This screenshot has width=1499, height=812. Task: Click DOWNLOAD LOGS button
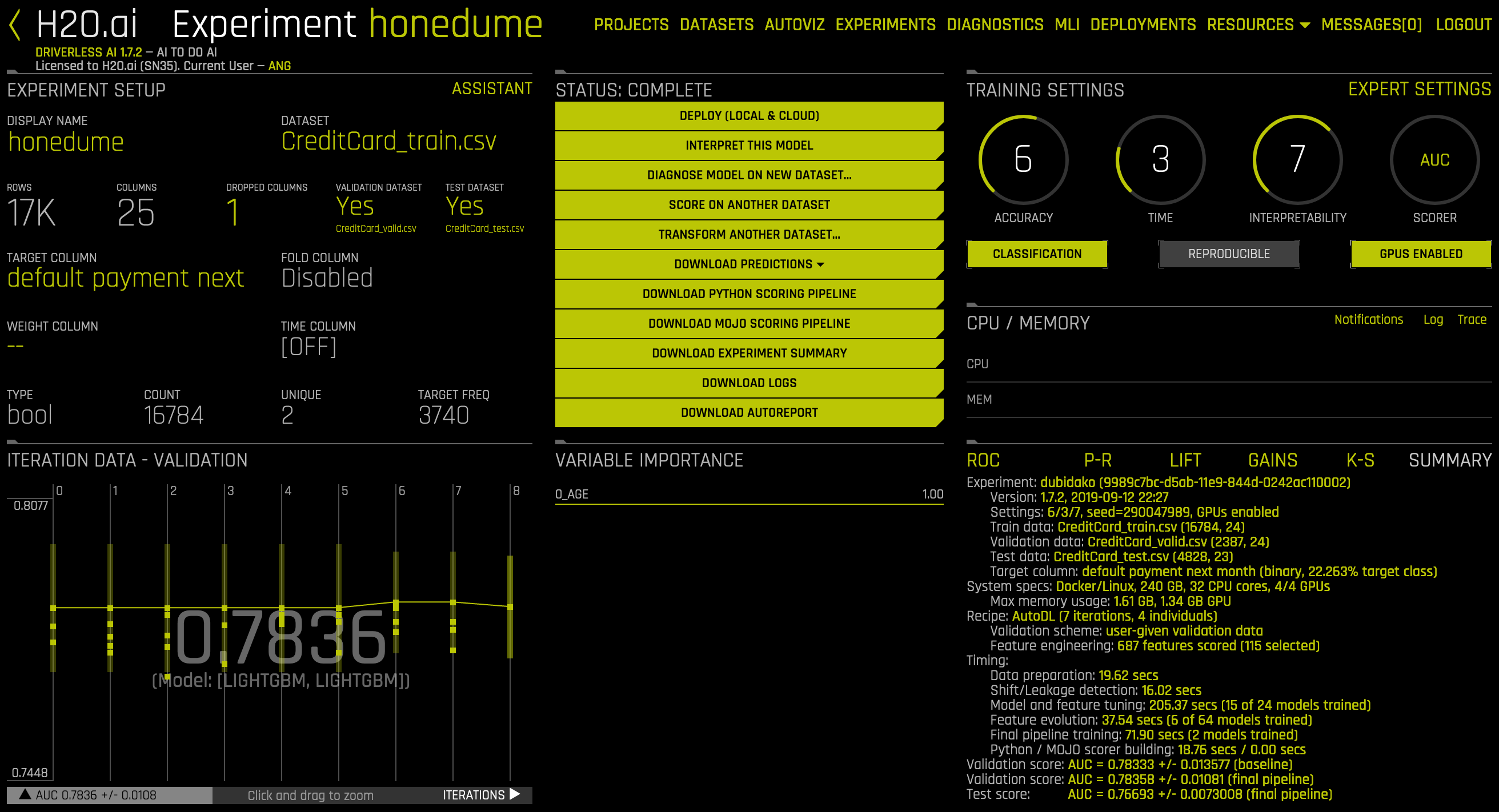[x=749, y=383]
